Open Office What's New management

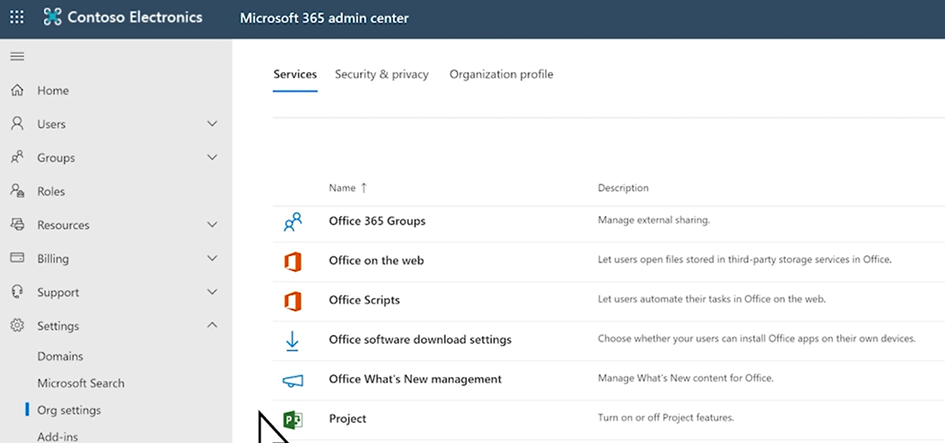pos(415,380)
